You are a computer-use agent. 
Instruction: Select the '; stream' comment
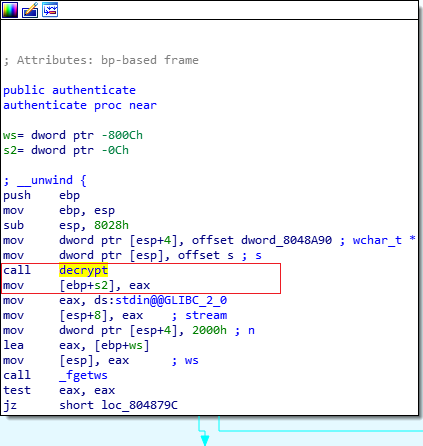coord(199,315)
